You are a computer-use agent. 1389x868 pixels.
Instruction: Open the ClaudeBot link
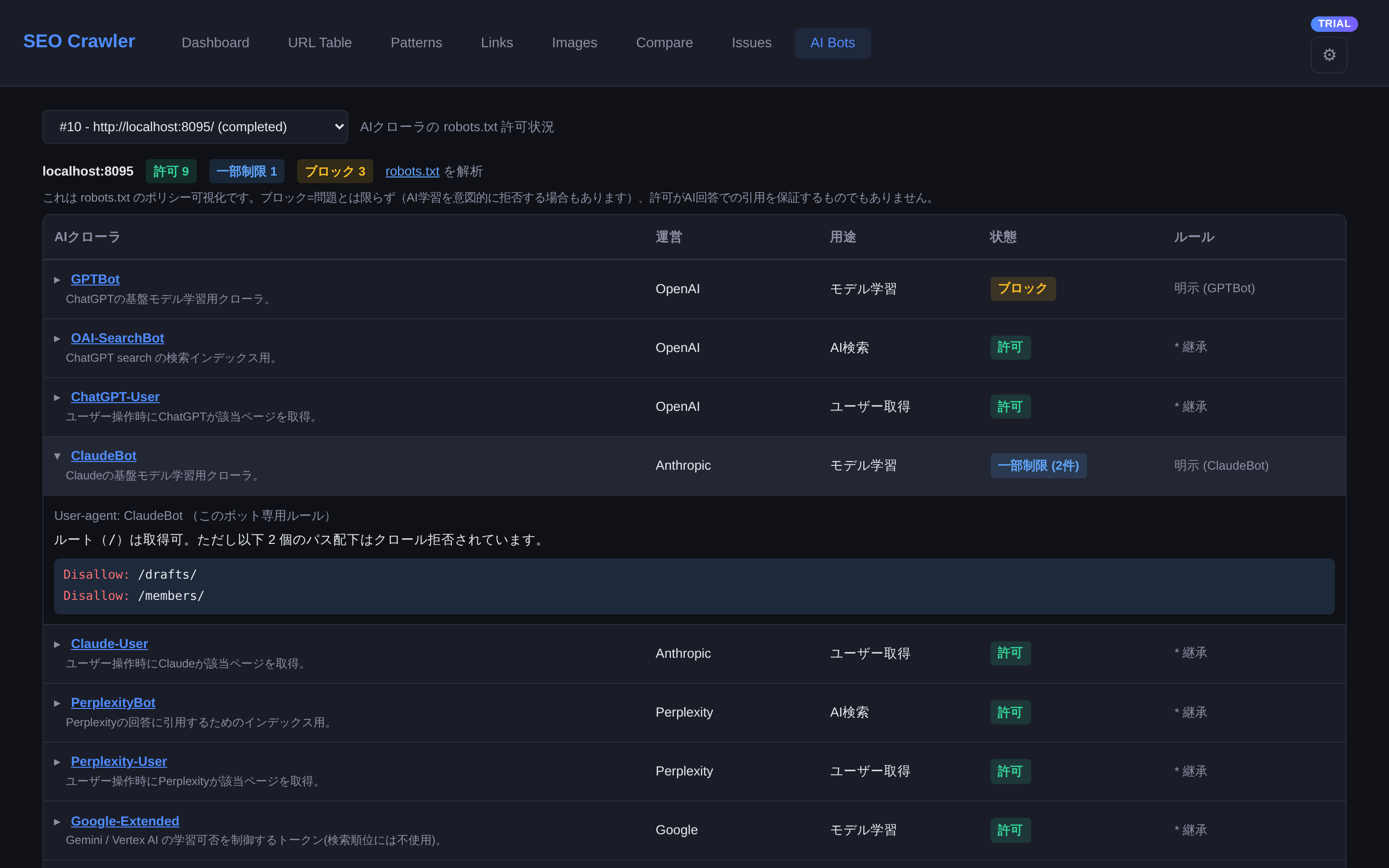(104, 455)
